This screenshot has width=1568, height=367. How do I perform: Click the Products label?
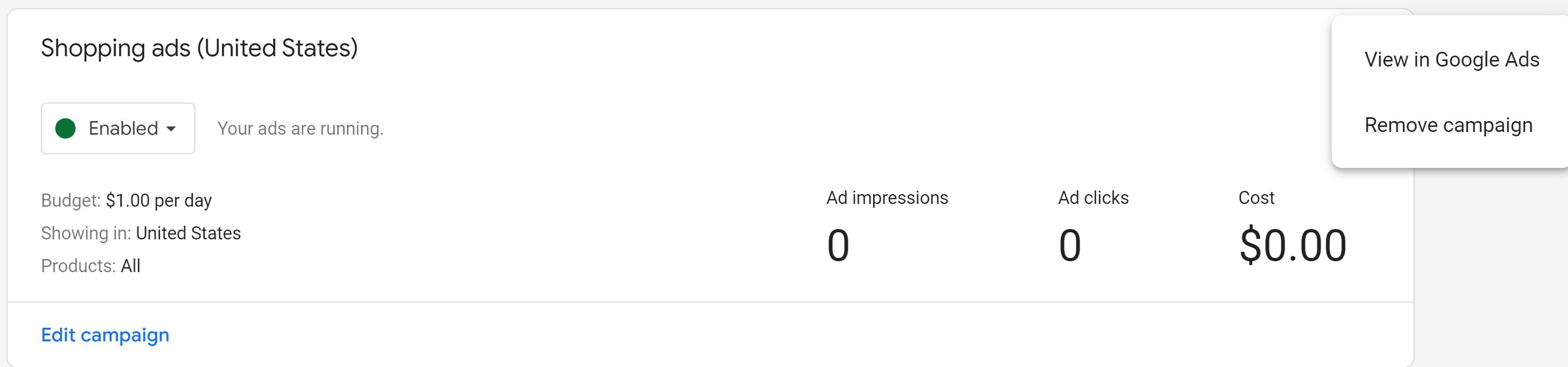click(79, 266)
